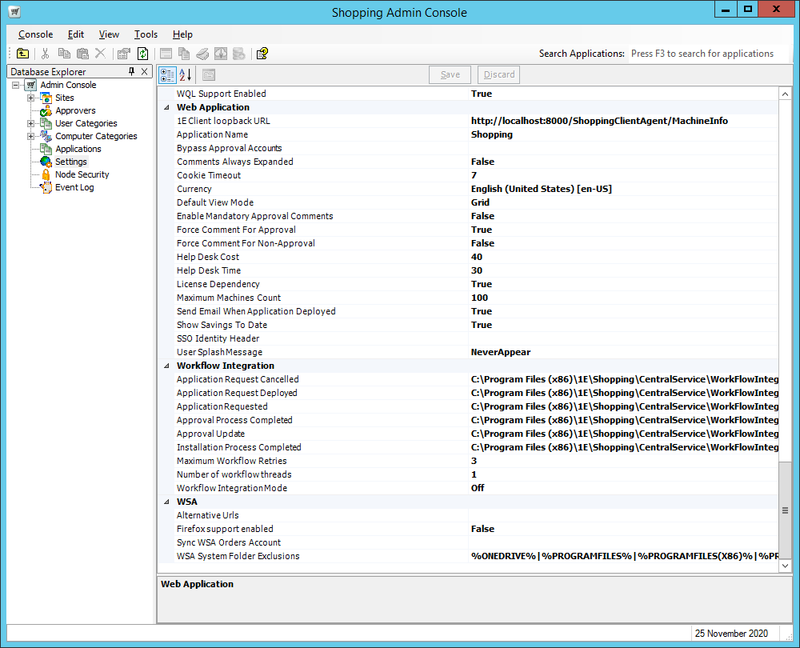Click the Copy toolbar icon
800x648 pixels.
pyautogui.click(x=64, y=54)
